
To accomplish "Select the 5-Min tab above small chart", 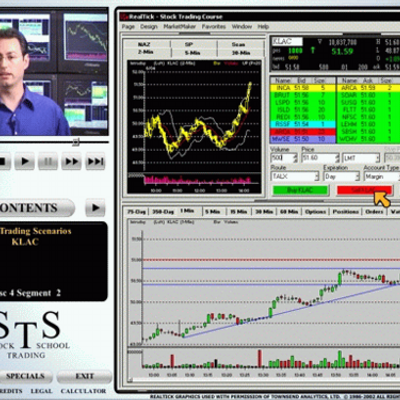I will point(192,53).
